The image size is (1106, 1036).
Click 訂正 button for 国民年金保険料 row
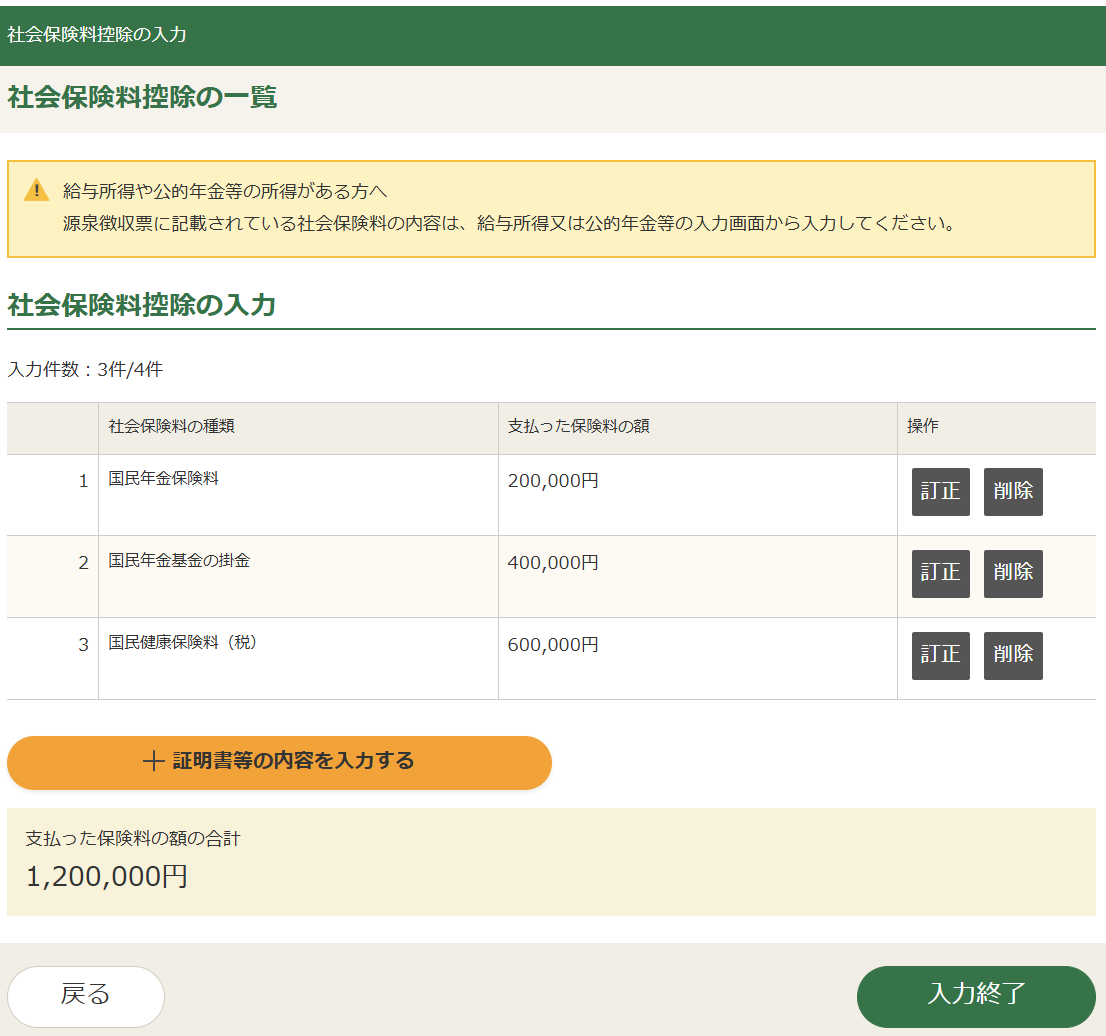pyautogui.click(x=940, y=492)
